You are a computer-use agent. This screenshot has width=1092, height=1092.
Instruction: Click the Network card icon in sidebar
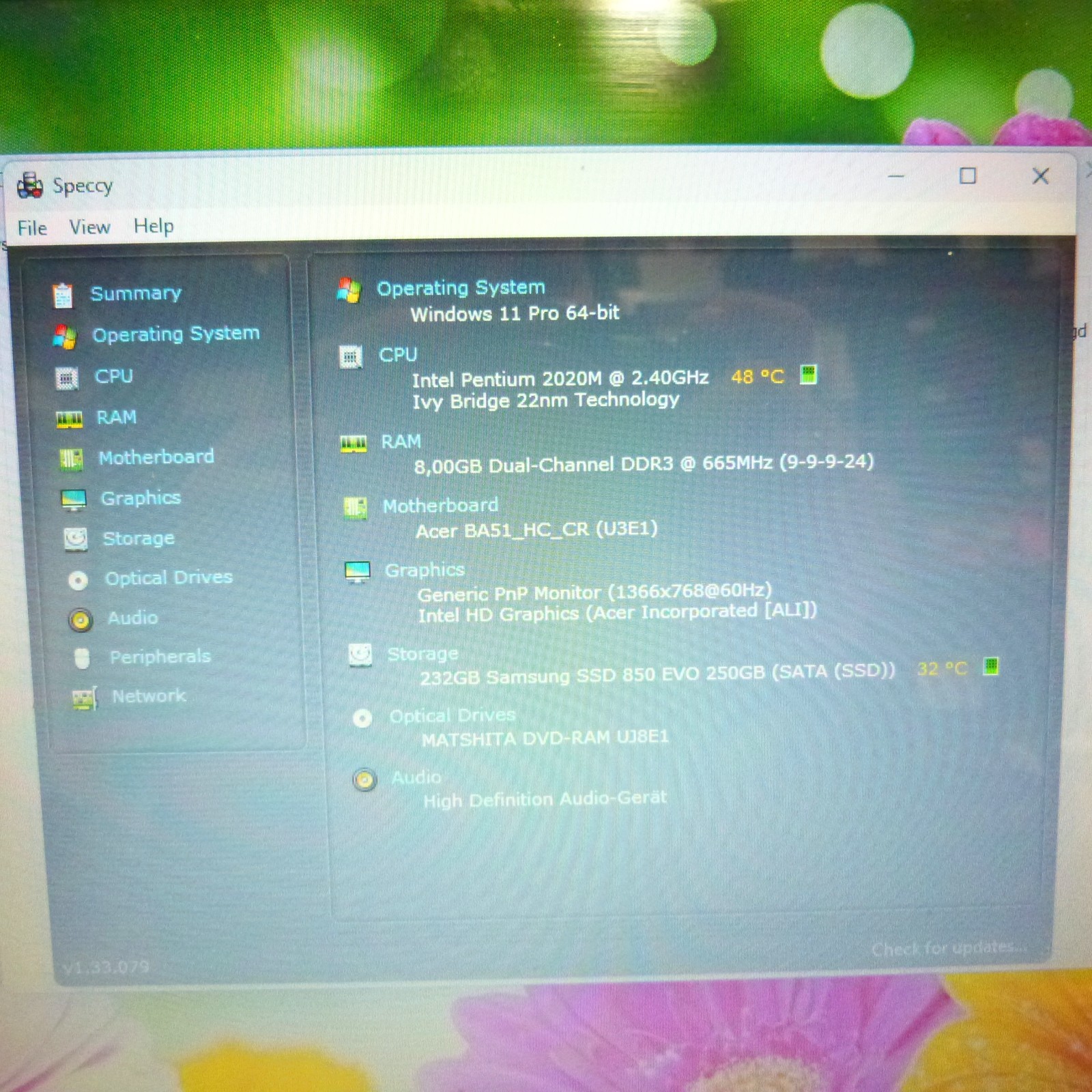coord(85,698)
